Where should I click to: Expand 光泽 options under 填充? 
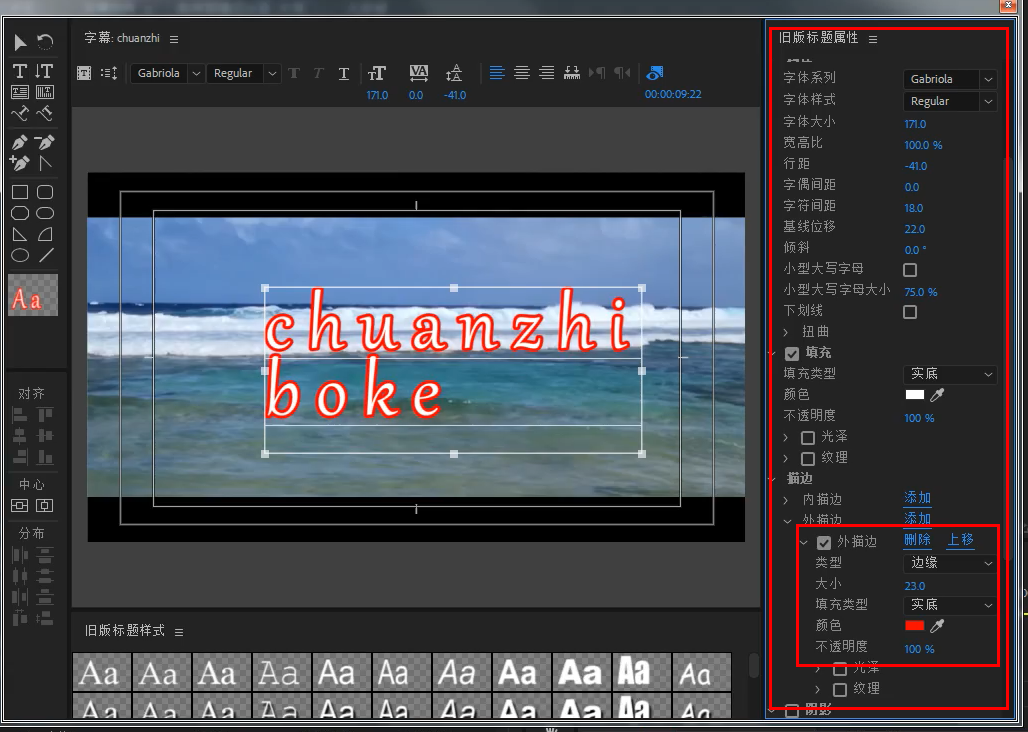[x=786, y=437]
